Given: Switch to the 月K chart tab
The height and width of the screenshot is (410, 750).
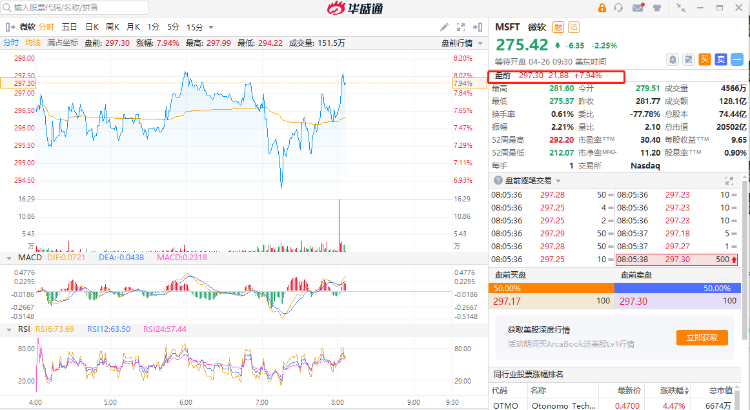Looking at the screenshot, I should pos(133,27).
